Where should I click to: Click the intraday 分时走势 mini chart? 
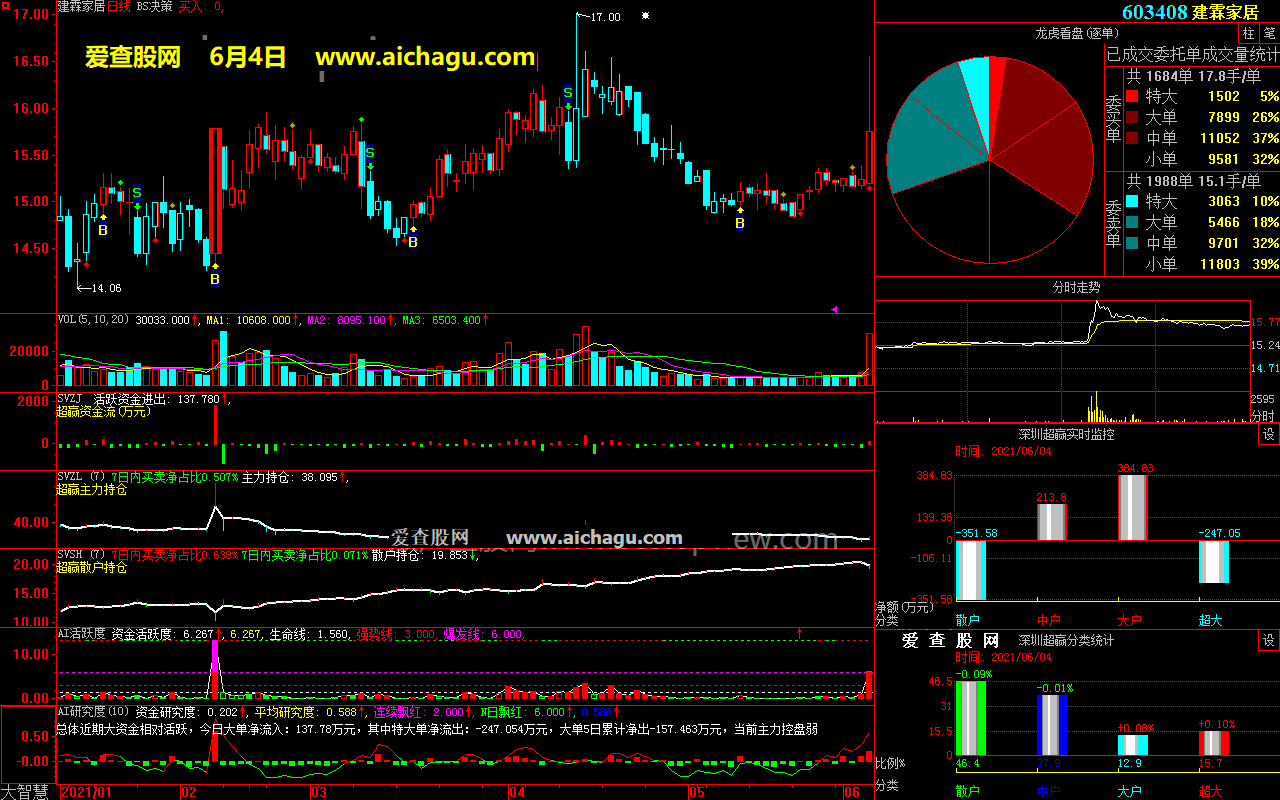[x=1063, y=360]
